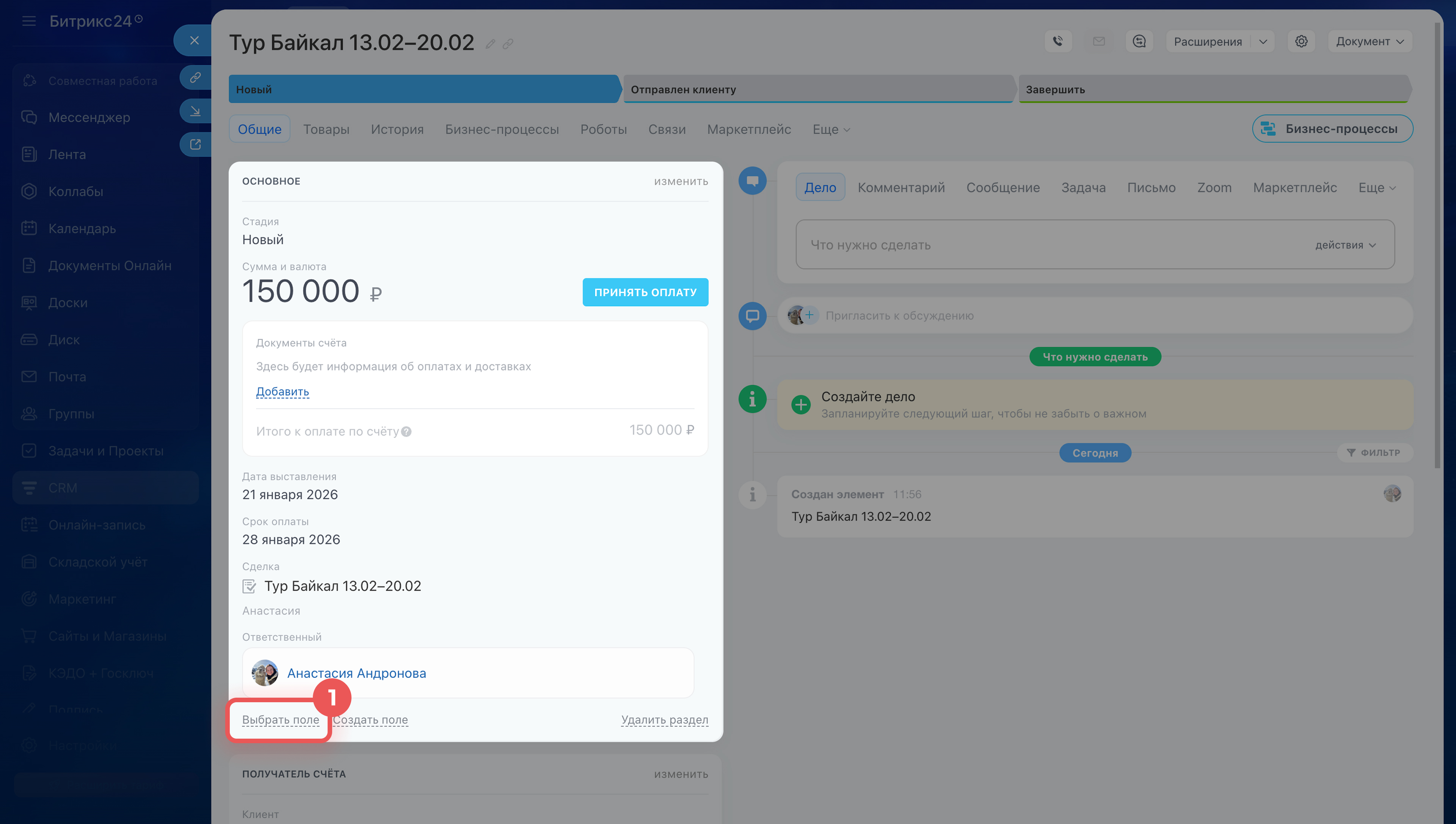This screenshot has height=824, width=1456.
Task: Open the gear settings icon near Документ
Action: coord(1301,41)
